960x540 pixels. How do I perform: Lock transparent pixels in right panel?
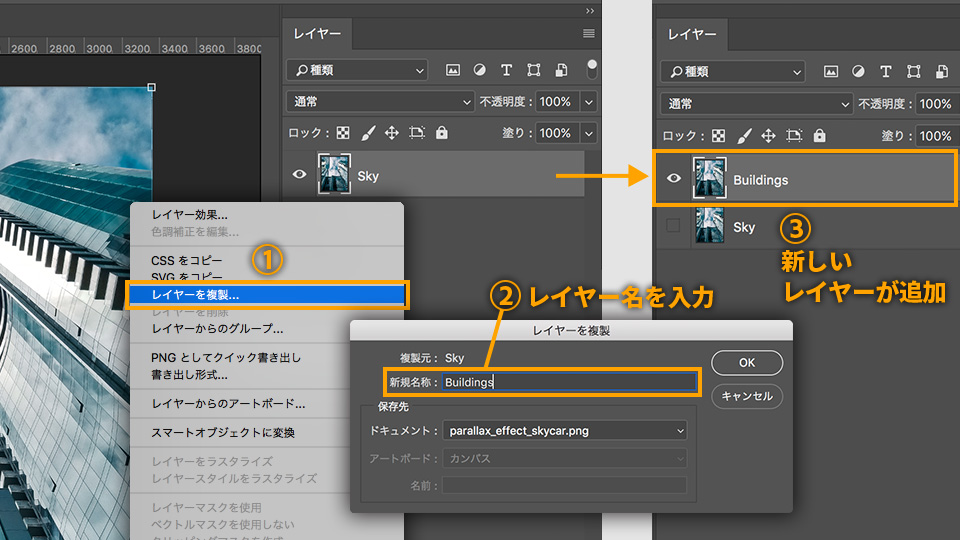click(719, 135)
